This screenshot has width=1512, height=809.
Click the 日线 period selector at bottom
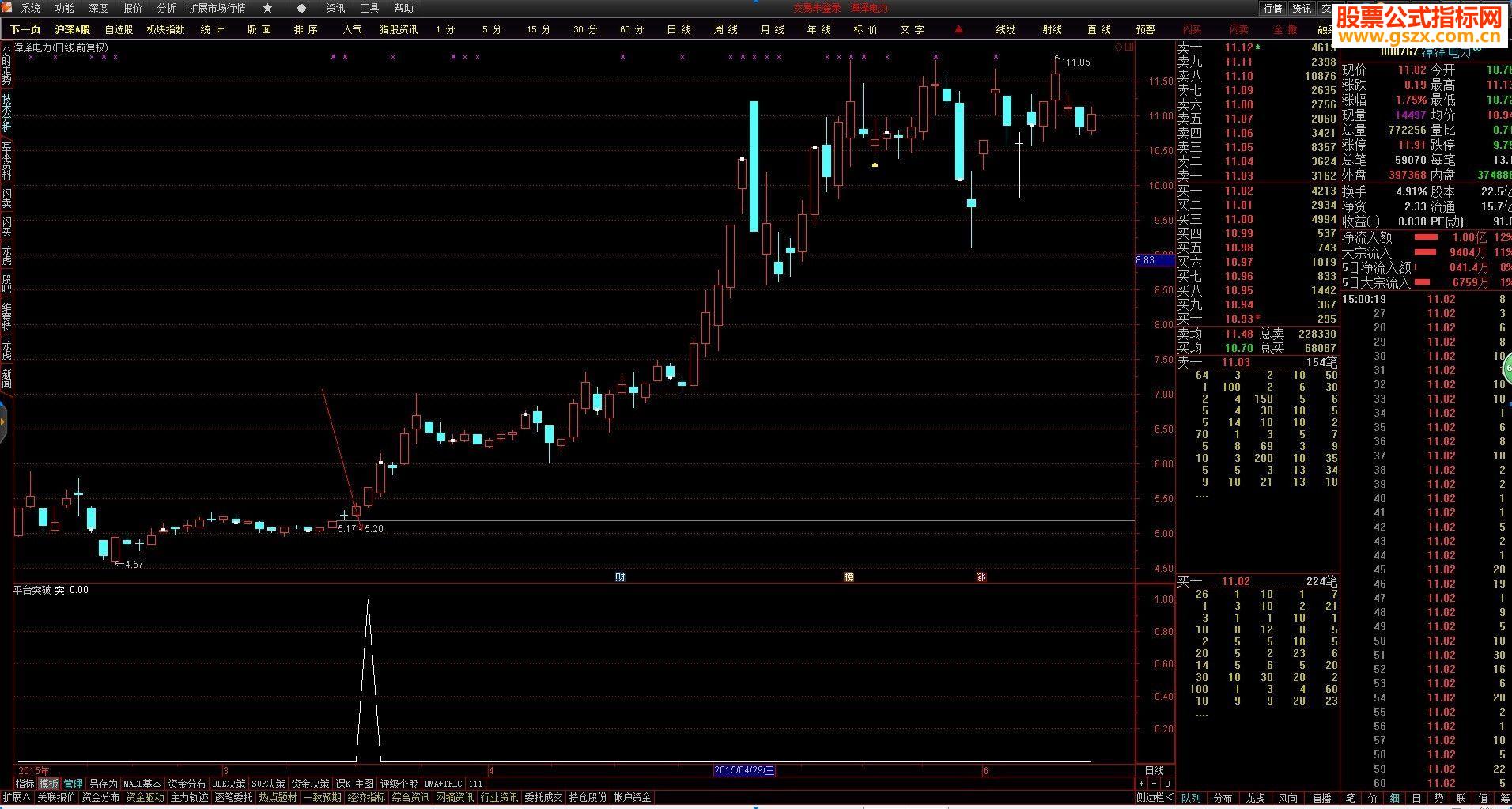pos(1155,770)
